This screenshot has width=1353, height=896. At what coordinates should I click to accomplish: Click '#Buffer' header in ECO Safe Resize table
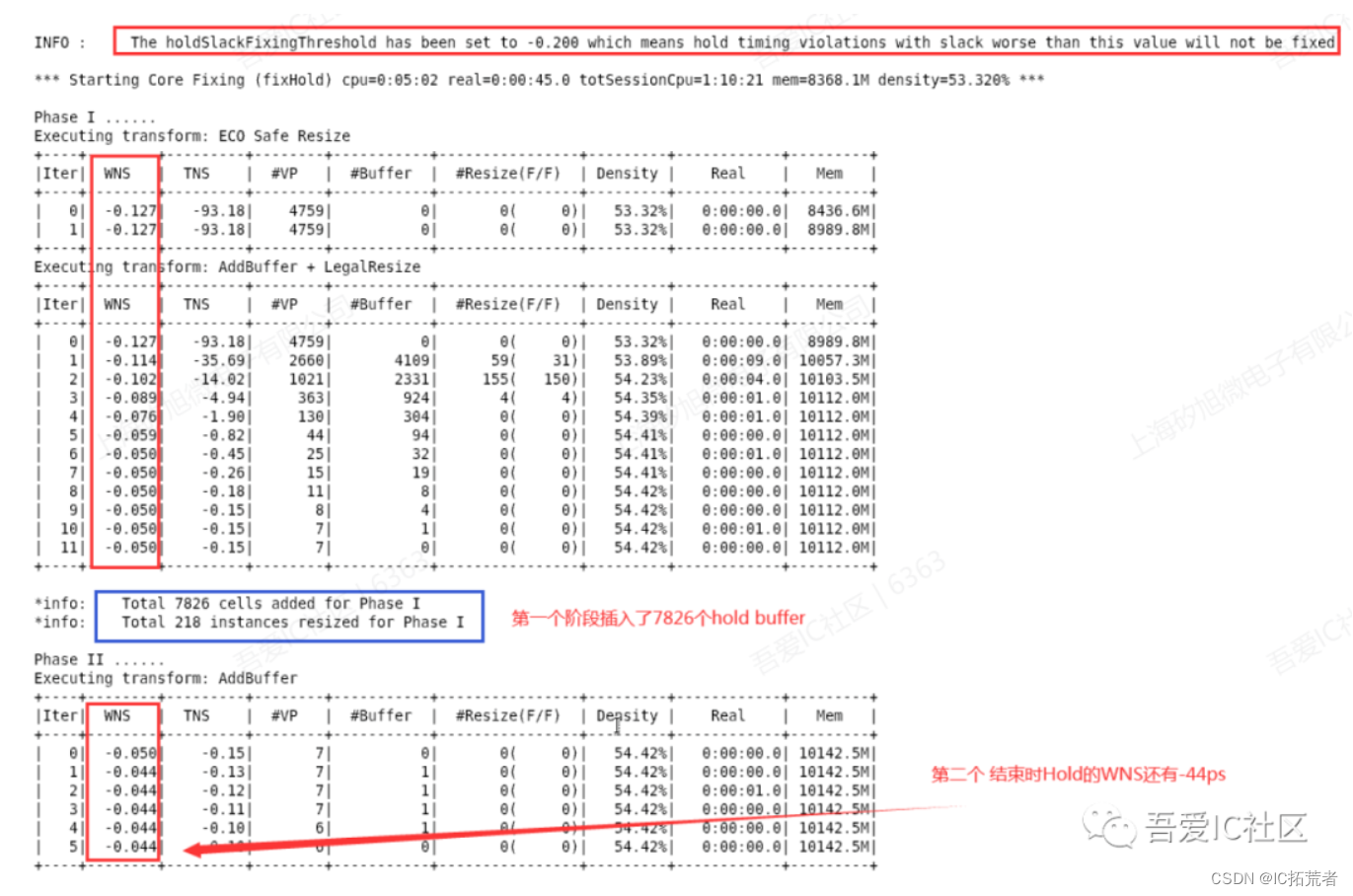pyautogui.click(x=381, y=174)
